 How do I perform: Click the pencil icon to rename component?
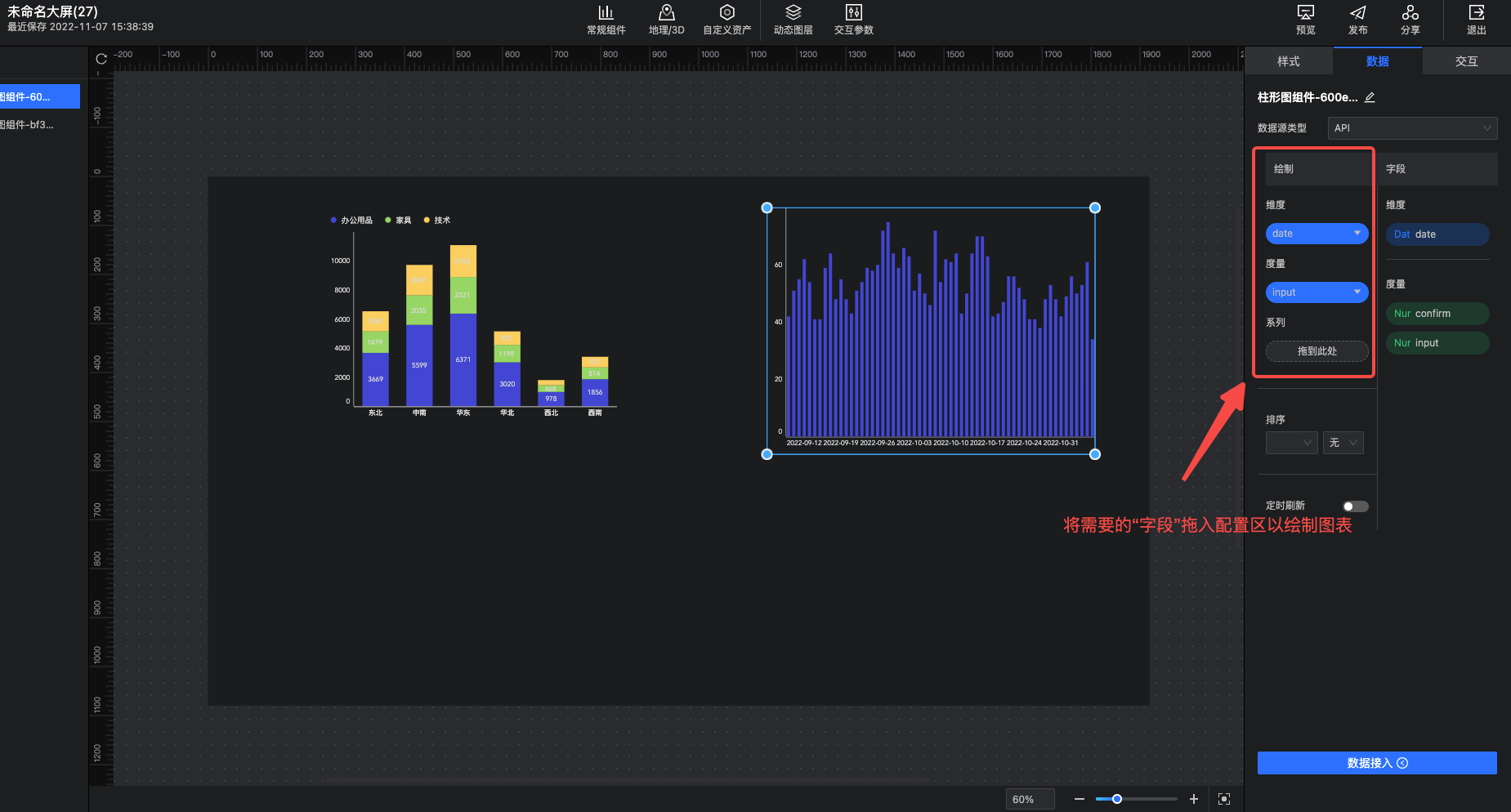1370,97
